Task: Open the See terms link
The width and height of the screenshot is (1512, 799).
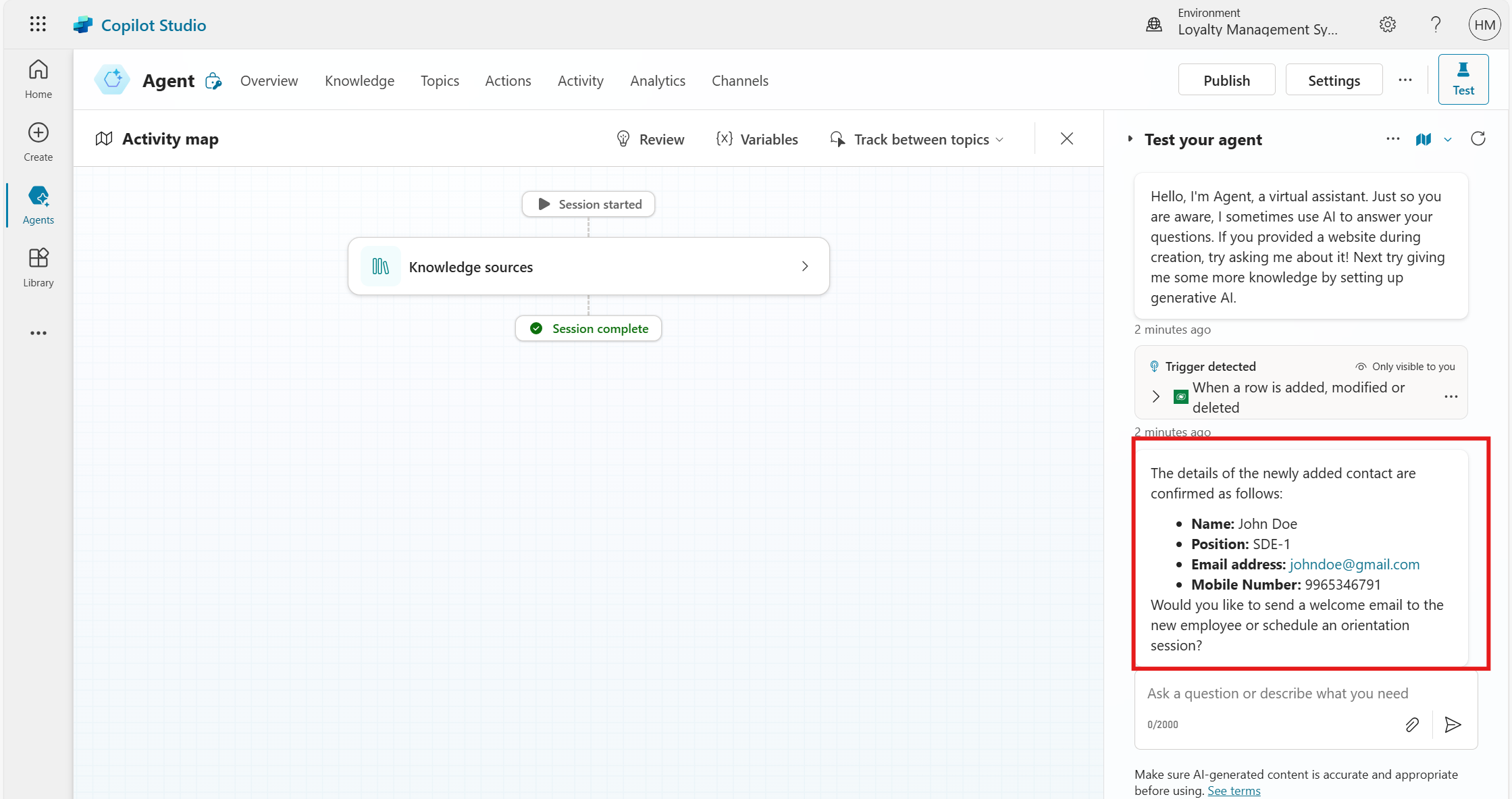Action: coord(1233,790)
